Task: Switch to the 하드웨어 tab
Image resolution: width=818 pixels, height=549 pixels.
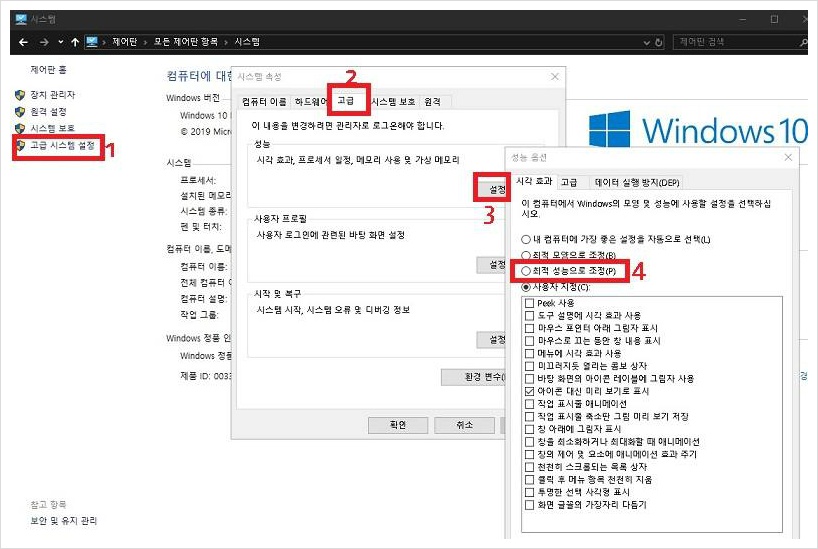Action: pyautogui.click(x=310, y=102)
